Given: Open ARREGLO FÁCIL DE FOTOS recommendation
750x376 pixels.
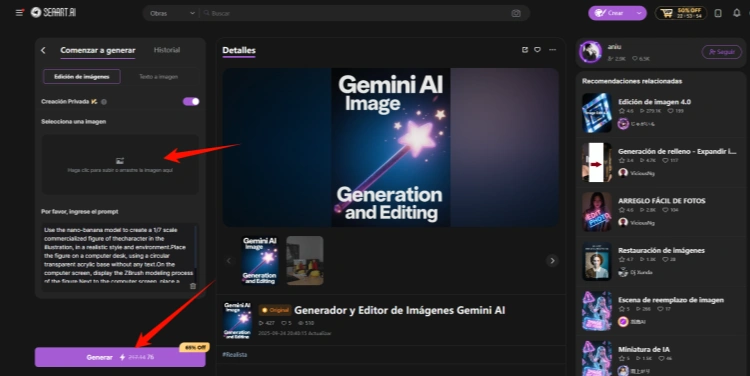Looking at the screenshot, I should tap(660, 212).
